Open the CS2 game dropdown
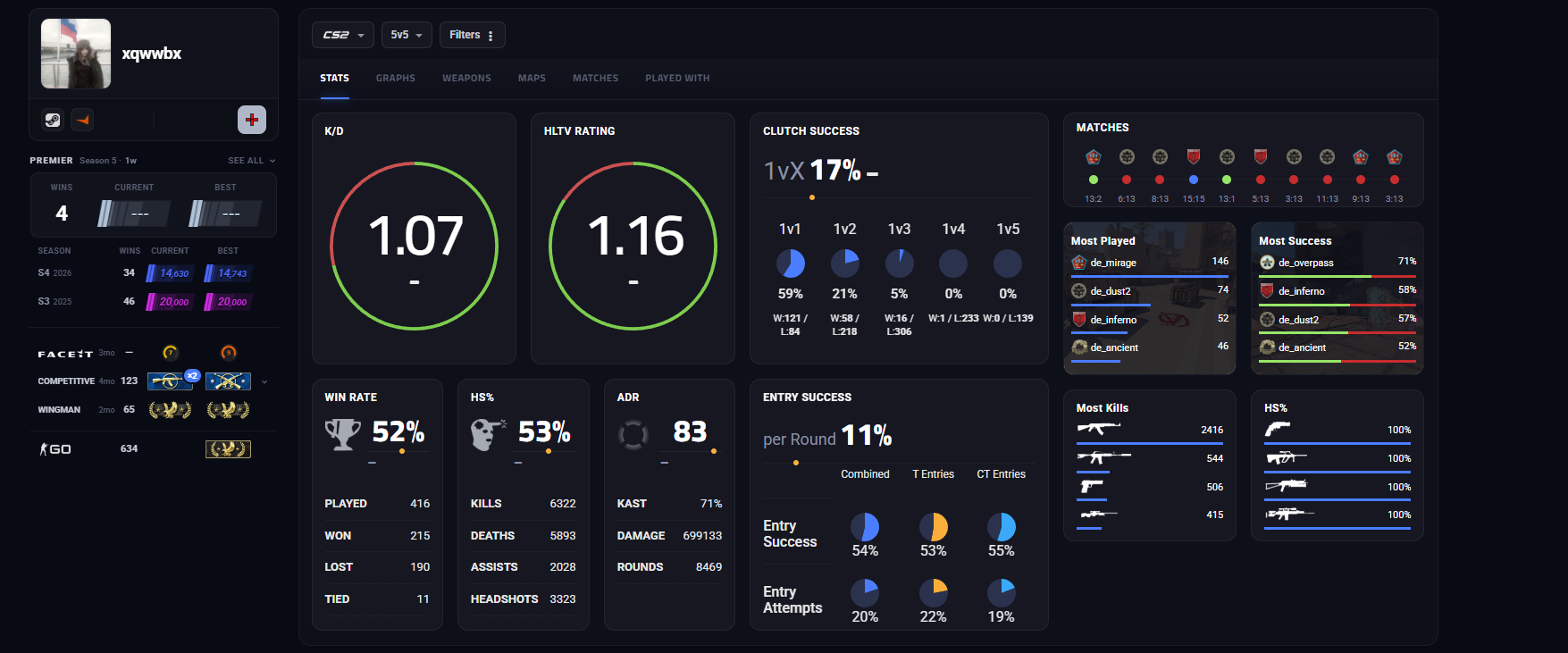This screenshot has width=1568, height=653. point(343,35)
